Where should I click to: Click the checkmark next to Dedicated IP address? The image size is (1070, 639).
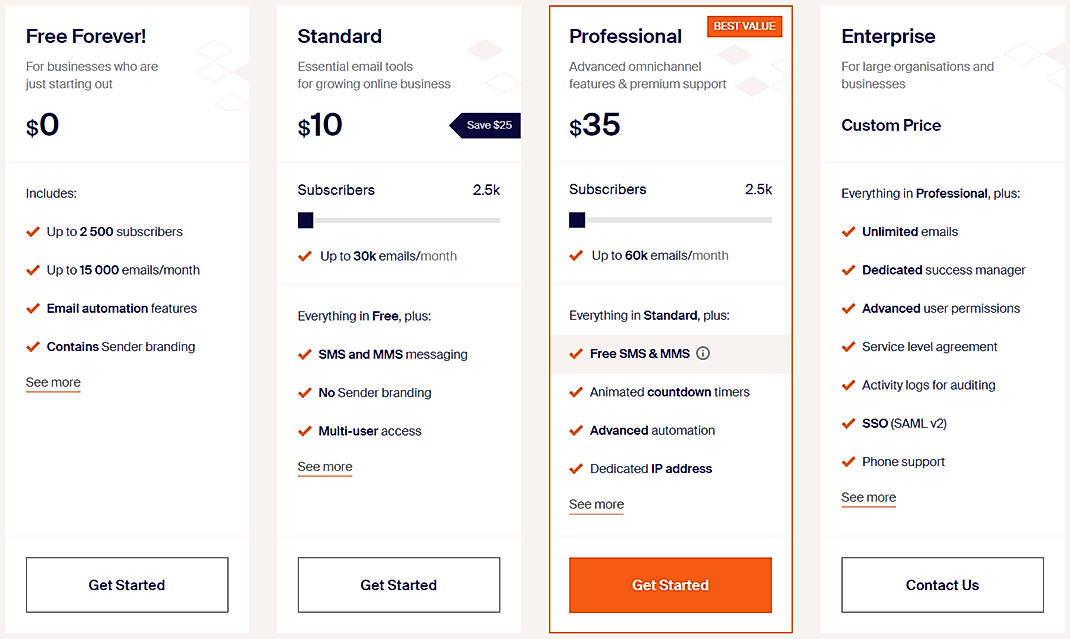pyautogui.click(x=576, y=468)
